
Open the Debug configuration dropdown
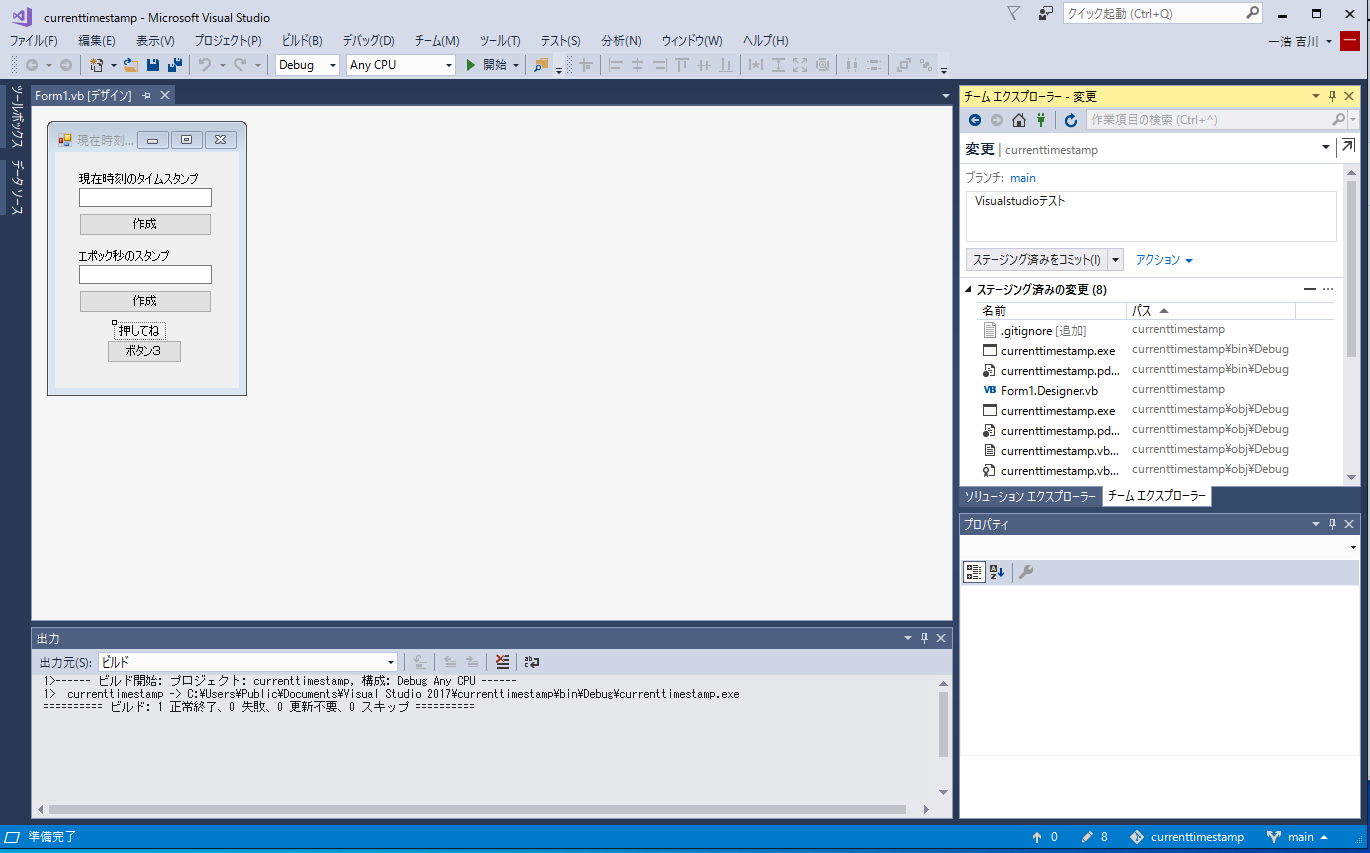pyautogui.click(x=308, y=65)
